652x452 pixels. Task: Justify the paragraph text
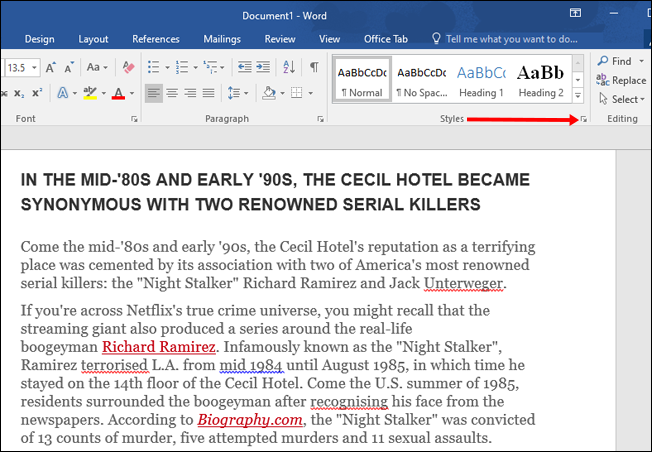point(208,93)
